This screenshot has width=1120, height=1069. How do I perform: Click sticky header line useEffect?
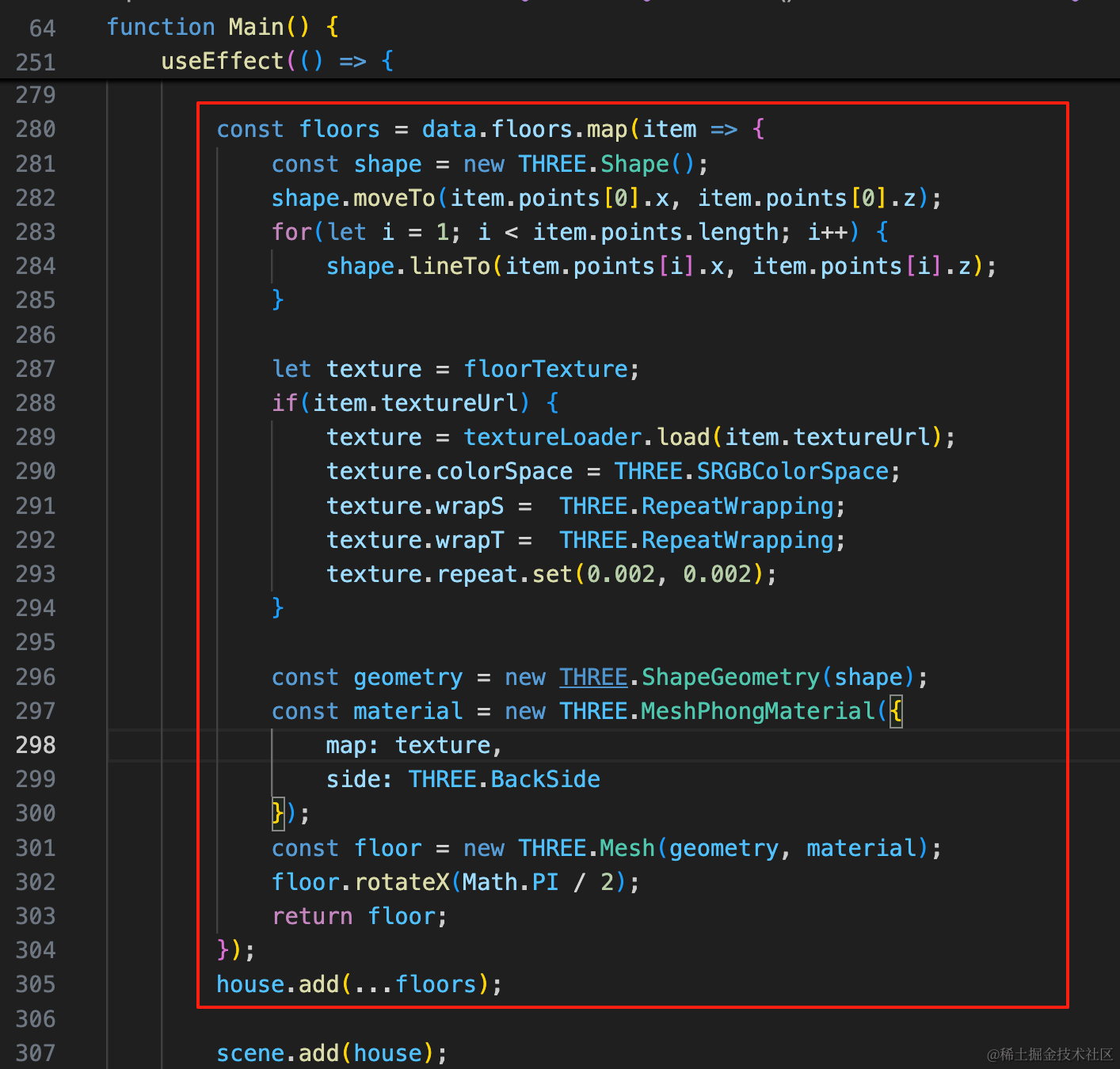[x=277, y=61]
